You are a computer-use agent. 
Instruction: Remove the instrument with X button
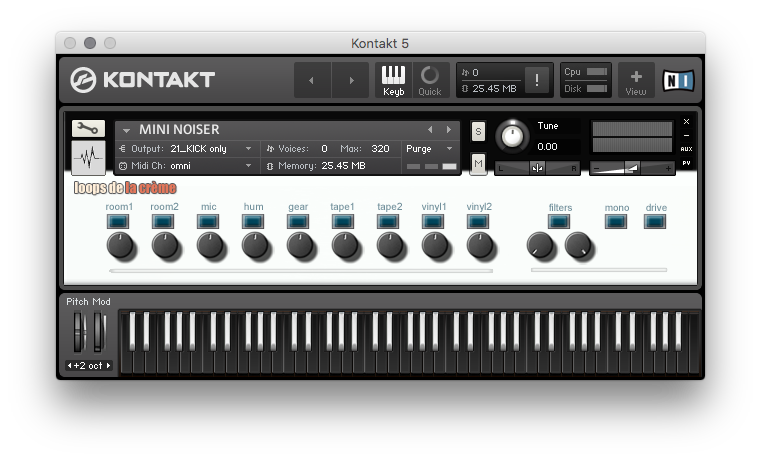point(686,121)
